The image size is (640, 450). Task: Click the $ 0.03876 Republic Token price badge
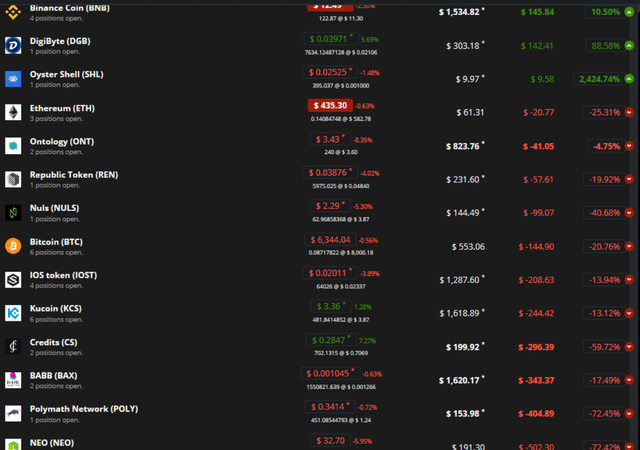(330, 173)
